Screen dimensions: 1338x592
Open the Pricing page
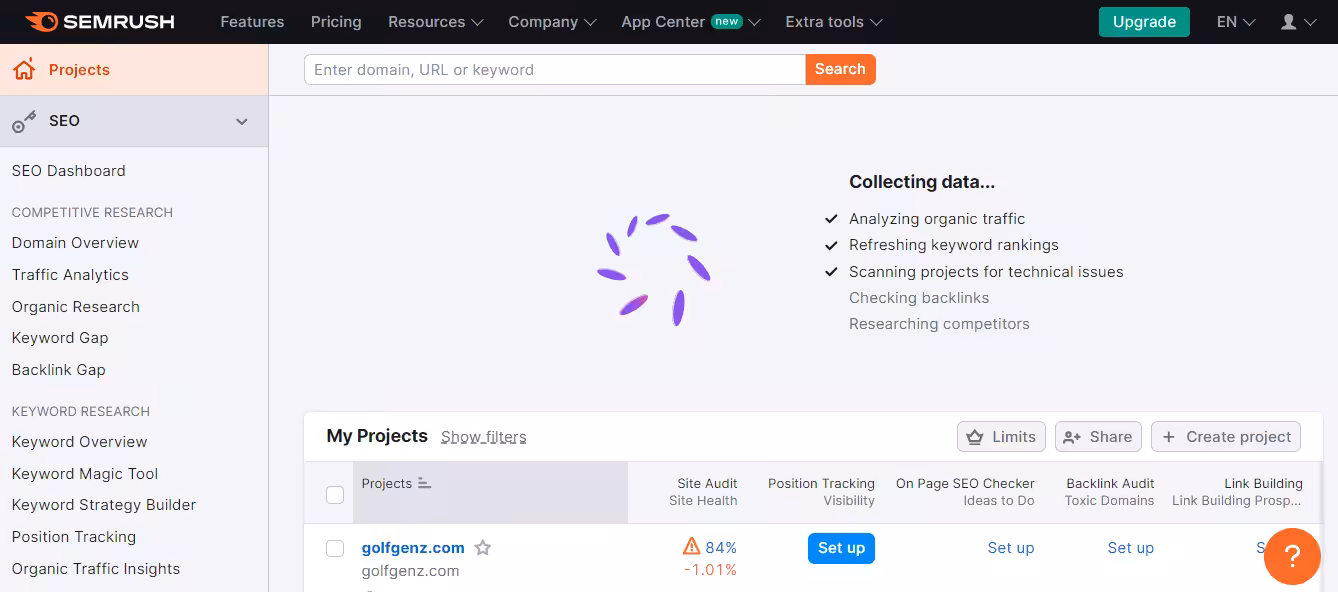pyautogui.click(x=336, y=22)
